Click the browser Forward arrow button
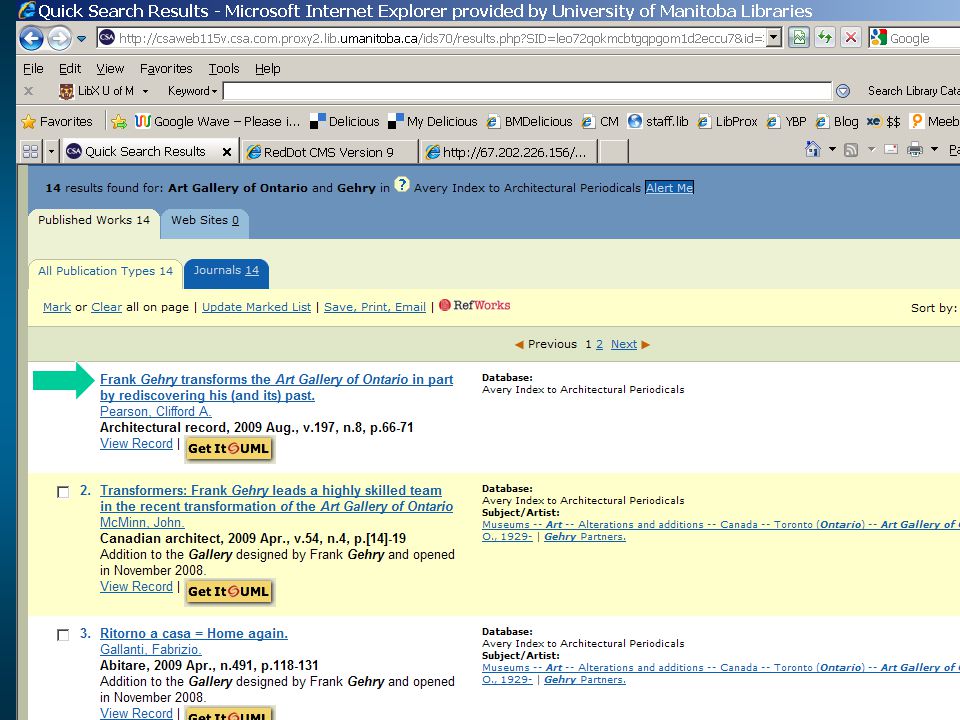Image resolution: width=960 pixels, height=720 pixels. (59, 39)
